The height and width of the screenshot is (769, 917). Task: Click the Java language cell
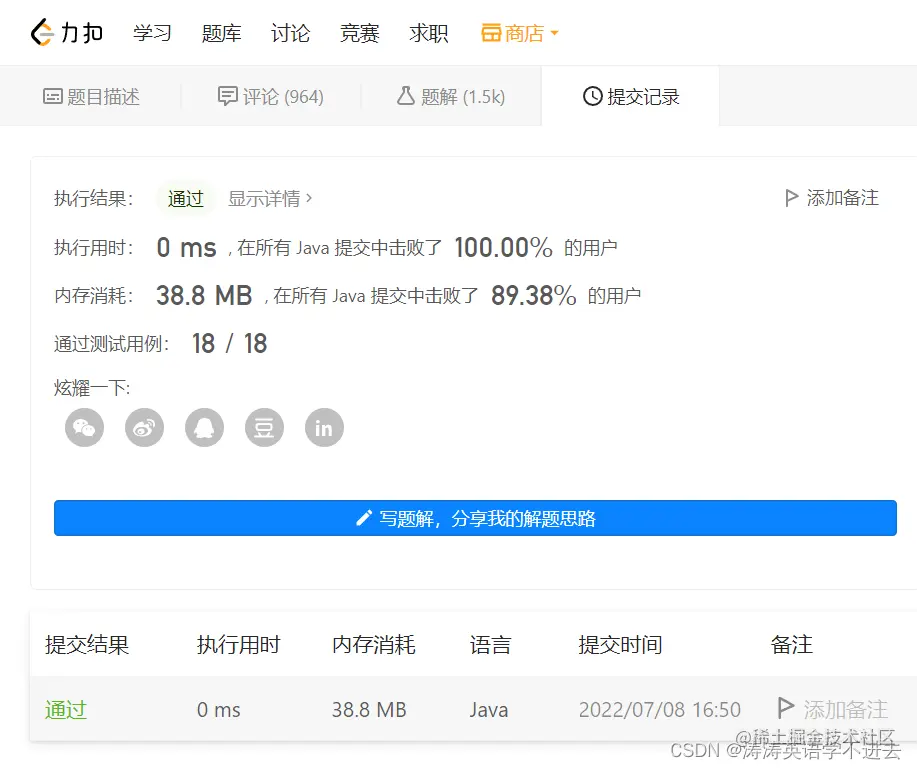pos(489,710)
